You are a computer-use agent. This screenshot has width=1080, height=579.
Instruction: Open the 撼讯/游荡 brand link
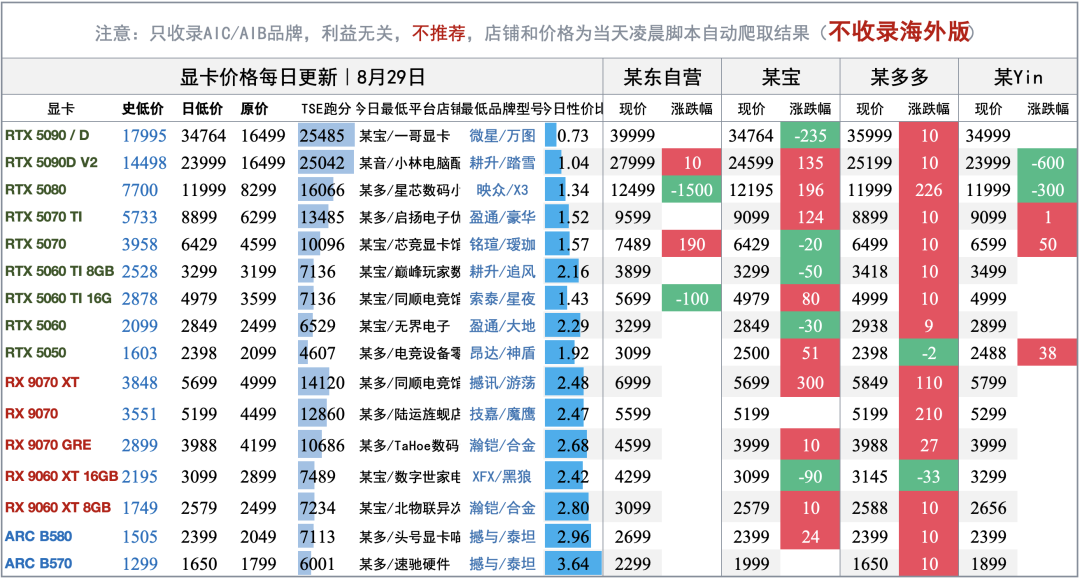pos(502,382)
